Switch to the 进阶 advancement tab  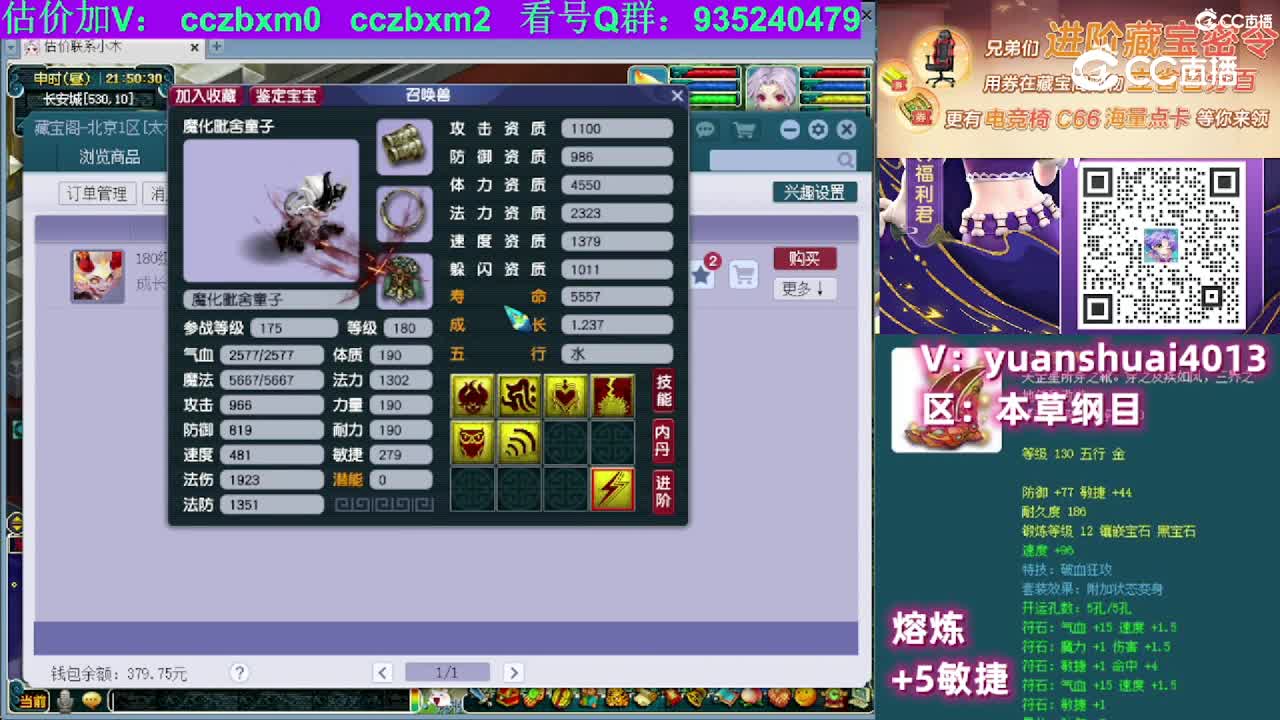[663, 490]
